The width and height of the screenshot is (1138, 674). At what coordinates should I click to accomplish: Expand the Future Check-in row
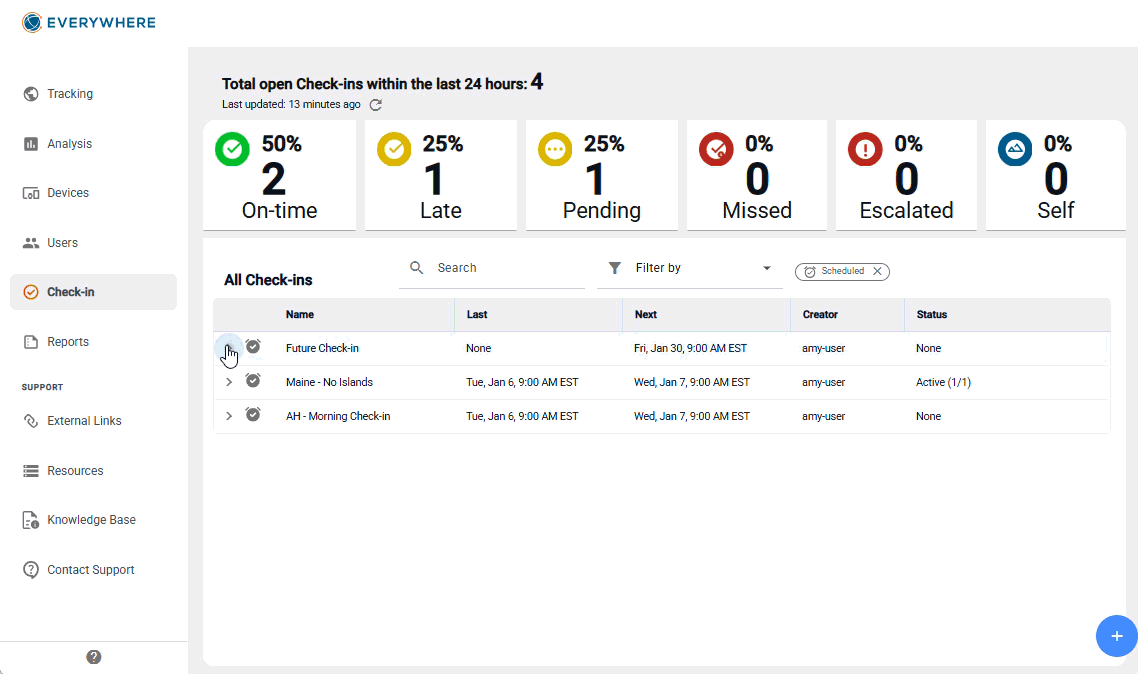pyautogui.click(x=229, y=348)
